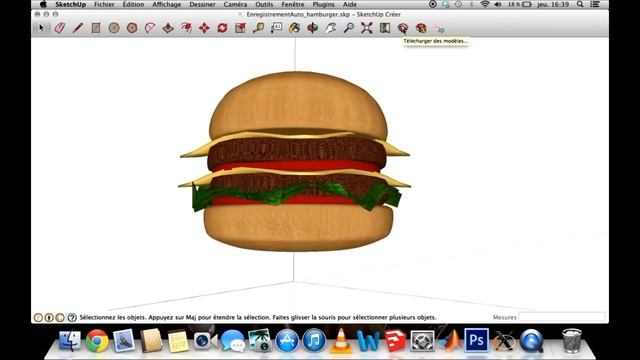The width and height of the screenshot is (640, 360).
Task: Click the Zoom Extents tool
Action: (367, 28)
